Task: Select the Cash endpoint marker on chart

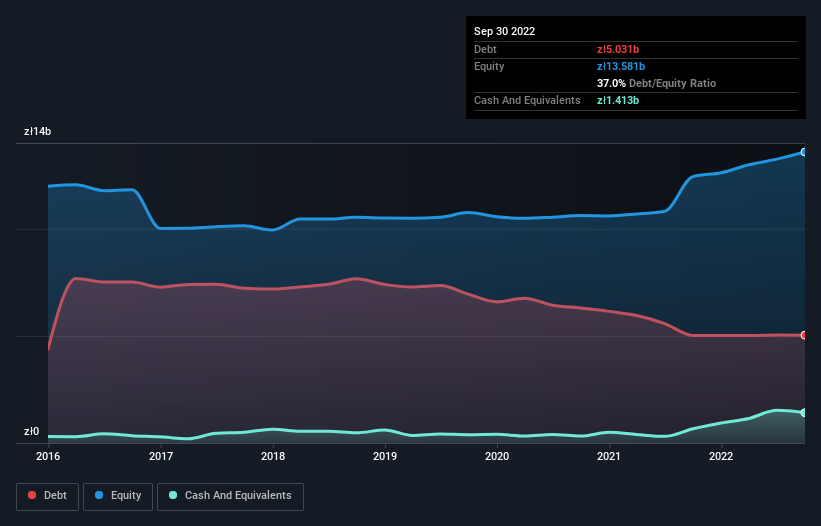Action: (x=804, y=413)
